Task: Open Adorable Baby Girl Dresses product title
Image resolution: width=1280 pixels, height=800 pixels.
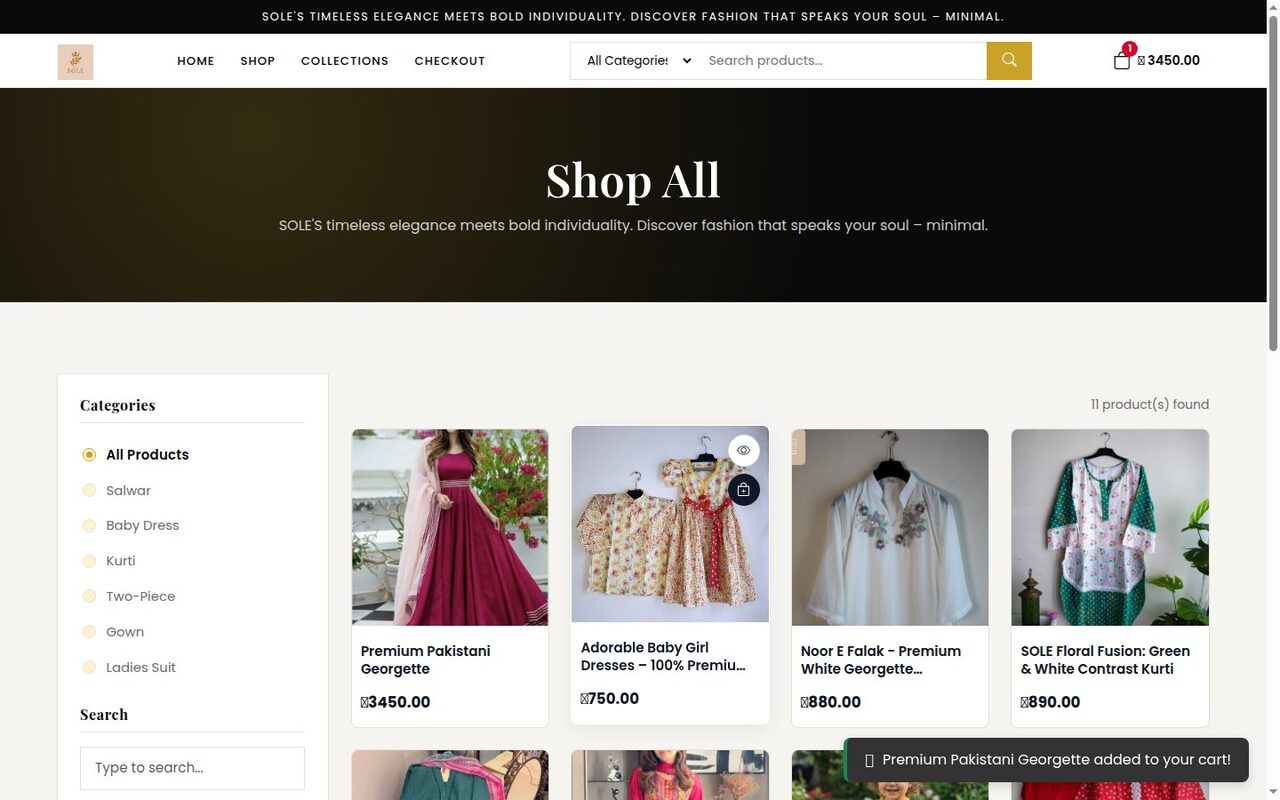Action: click(x=663, y=656)
